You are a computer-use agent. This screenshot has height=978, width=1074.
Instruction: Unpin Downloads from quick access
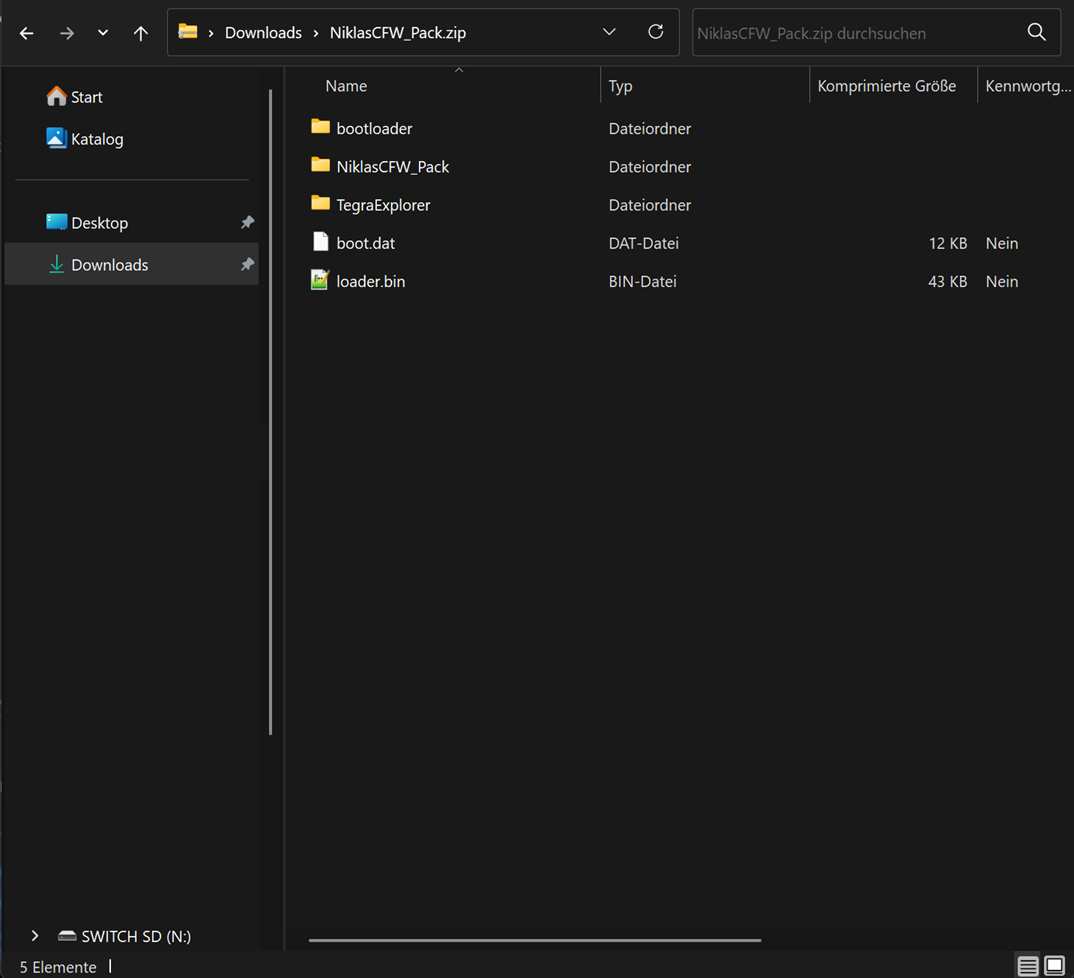pyautogui.click(x=247, y=265)
